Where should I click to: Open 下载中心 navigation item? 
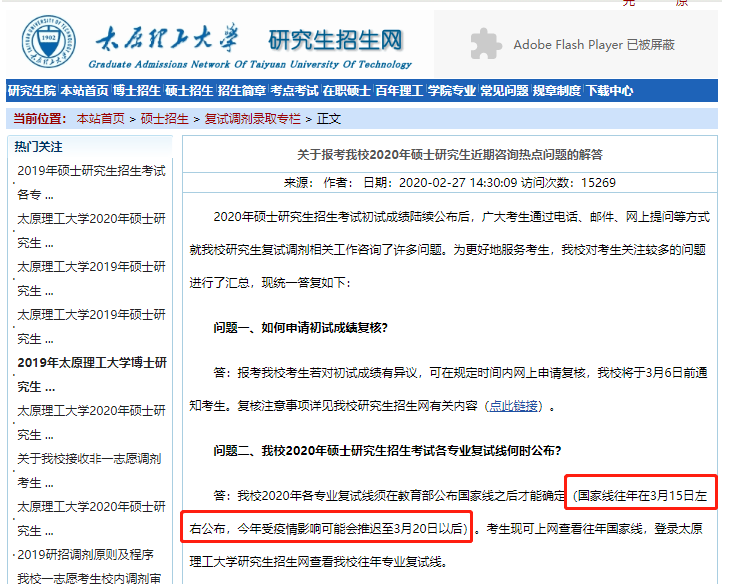pos(609,90)
